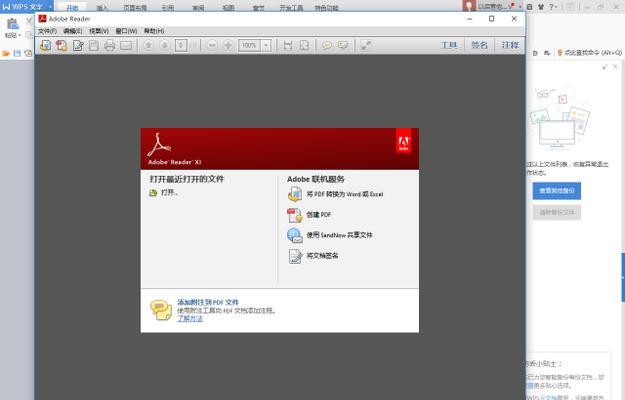Switch to the 特色功能 tab in WPS
Image resolution: width=625 pixels, height=400 pixels.
pyautogui.click(x=326, y=8)
